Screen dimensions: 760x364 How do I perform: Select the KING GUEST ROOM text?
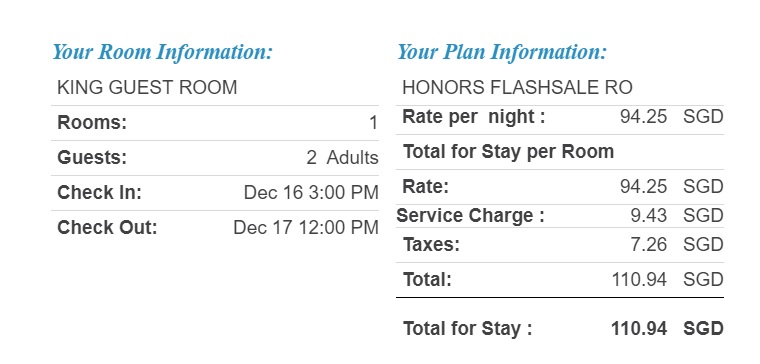(x=147, y=88)
